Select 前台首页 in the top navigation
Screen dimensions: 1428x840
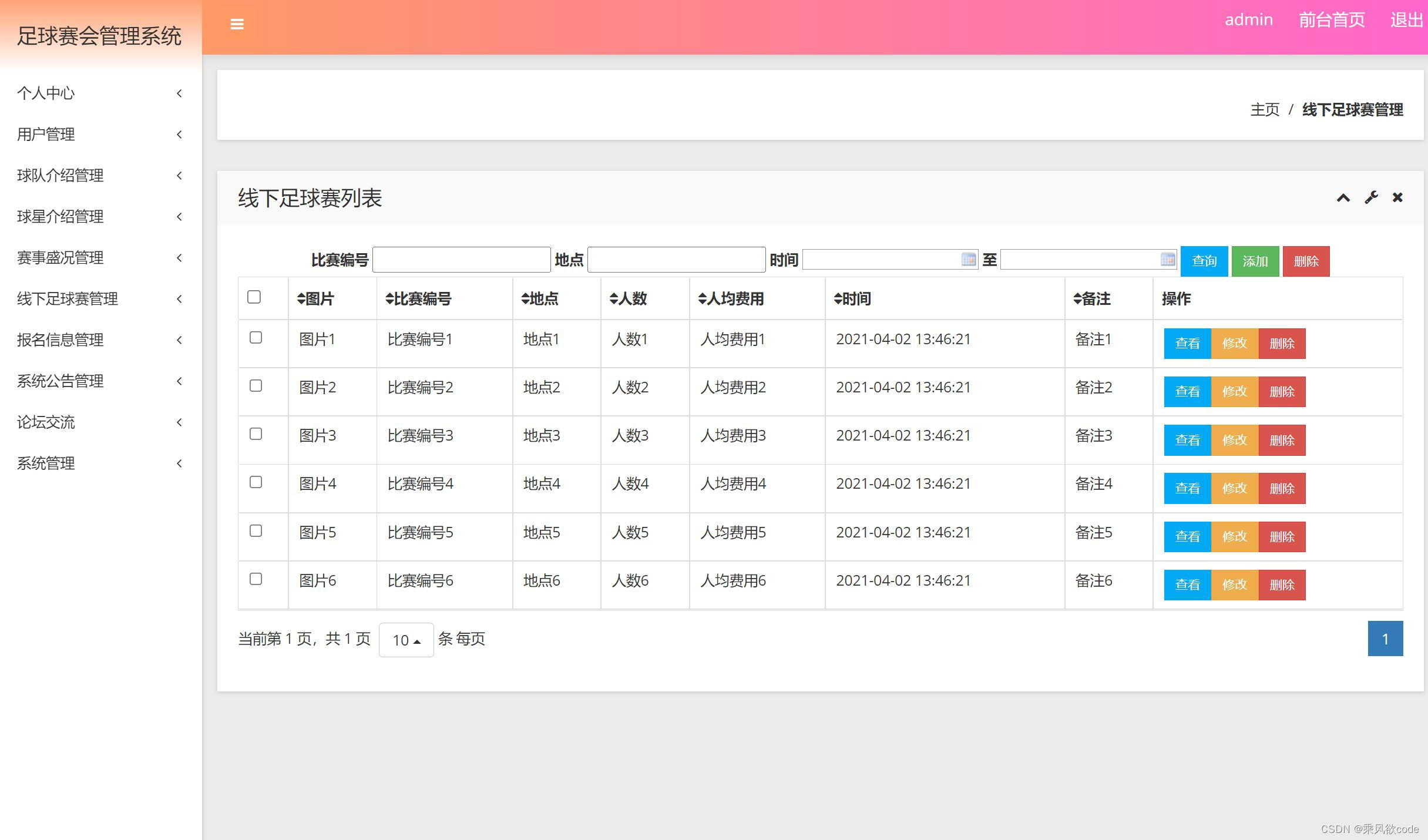1332,19
